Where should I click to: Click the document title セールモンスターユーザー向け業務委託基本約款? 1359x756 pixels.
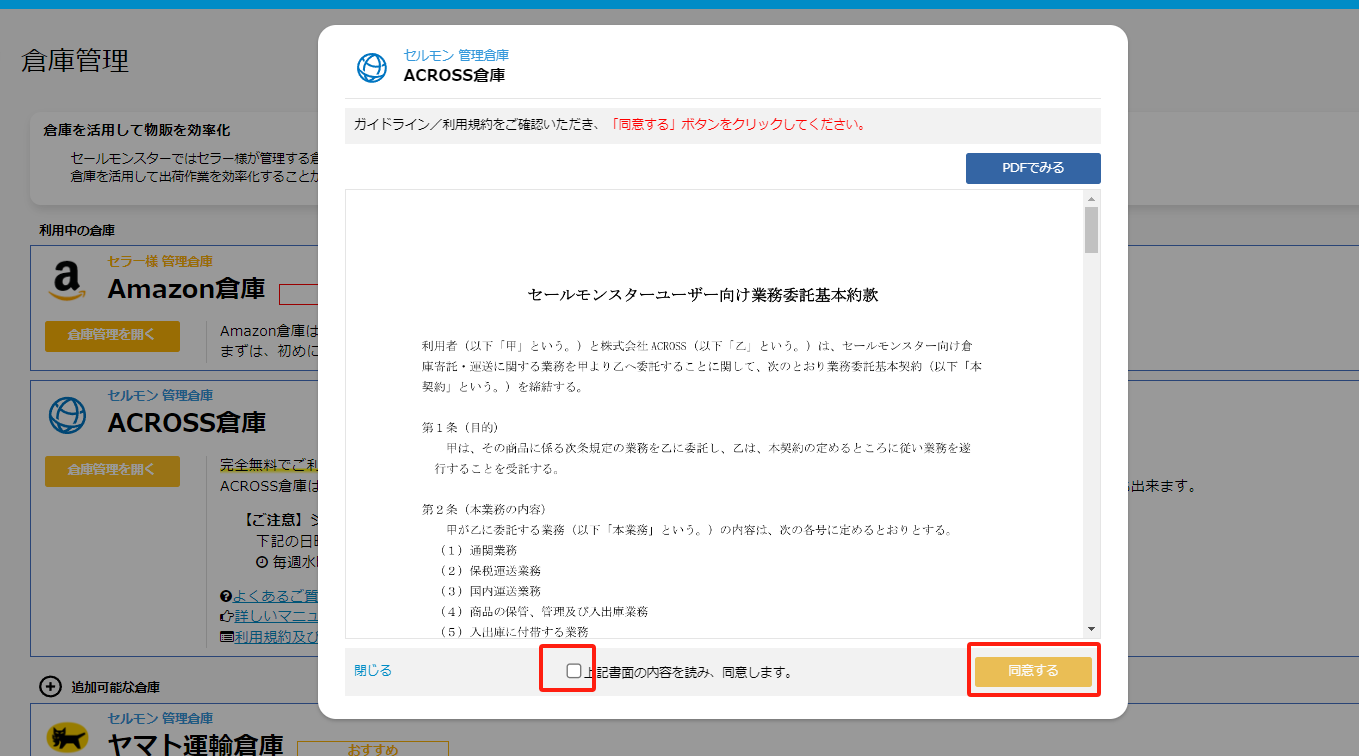[703, 295]
